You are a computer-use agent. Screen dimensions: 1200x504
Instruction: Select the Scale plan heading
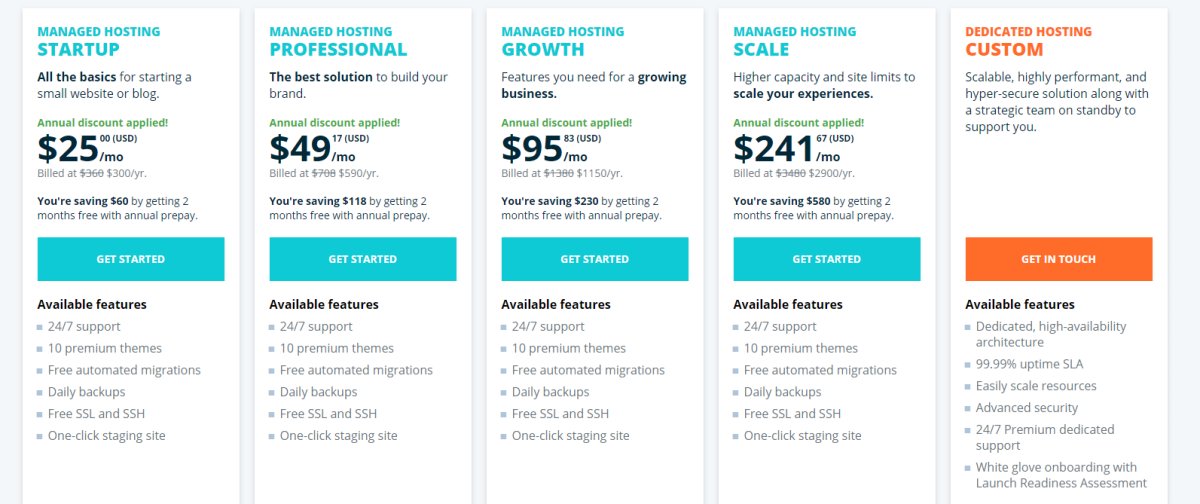click(x=761, y=49)
